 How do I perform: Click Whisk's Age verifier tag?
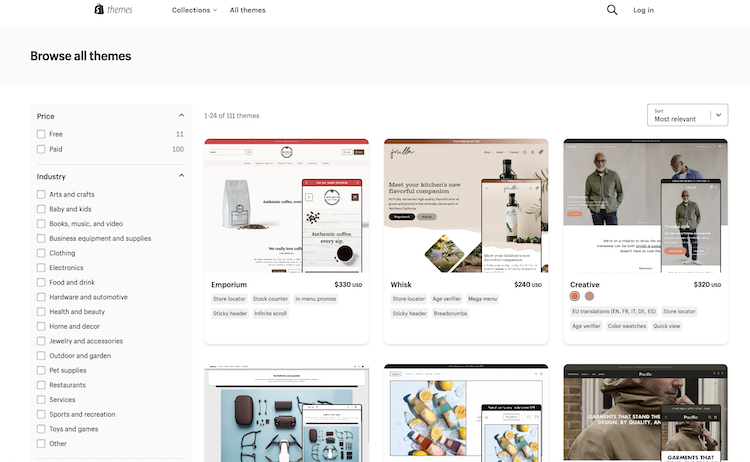446,299
